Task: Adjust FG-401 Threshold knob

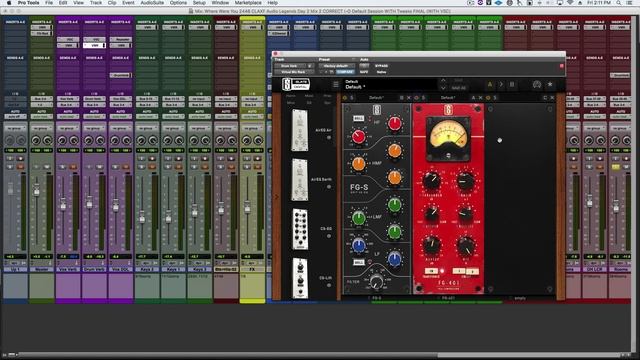Action: point(431,180)
